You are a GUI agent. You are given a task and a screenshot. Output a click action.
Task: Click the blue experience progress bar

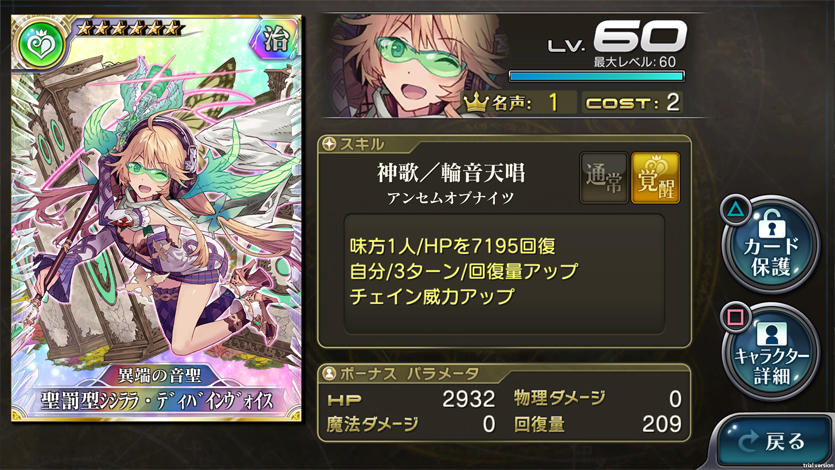[x=596, y=76]
